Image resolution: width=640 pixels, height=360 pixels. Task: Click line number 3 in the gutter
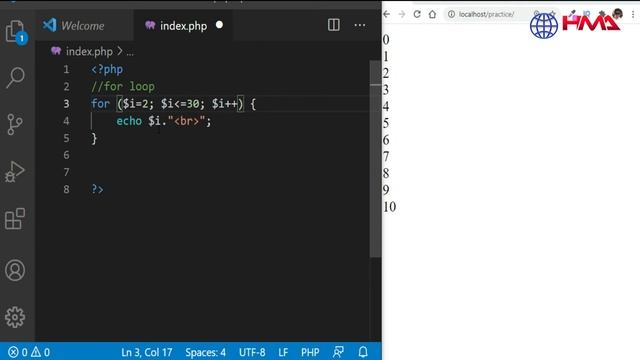66,104
